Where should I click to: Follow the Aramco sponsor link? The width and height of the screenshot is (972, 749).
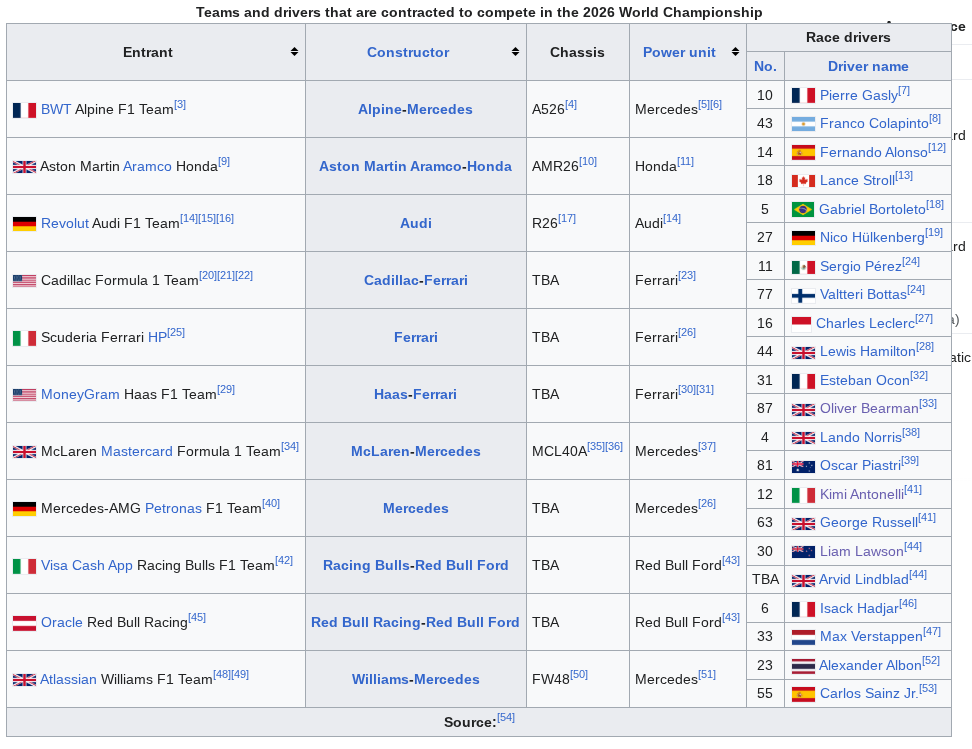147,167
